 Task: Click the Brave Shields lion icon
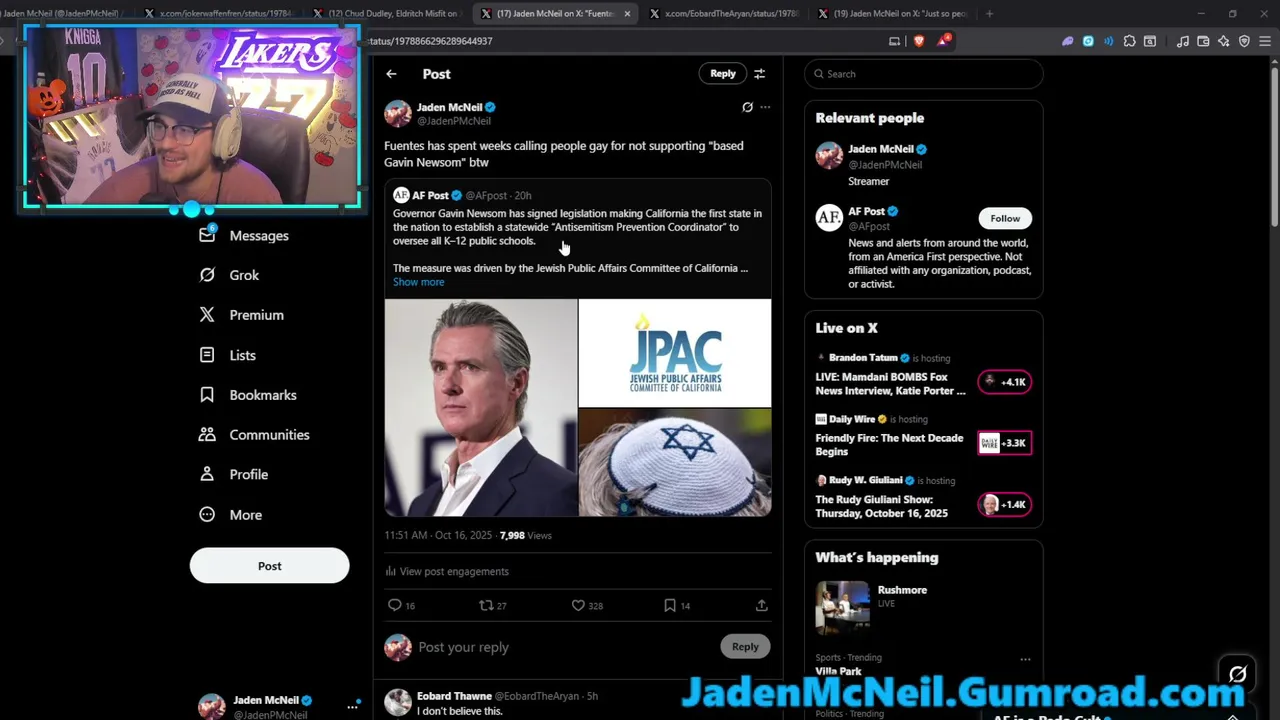coord(919,41)
